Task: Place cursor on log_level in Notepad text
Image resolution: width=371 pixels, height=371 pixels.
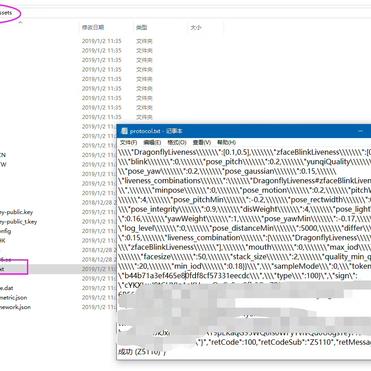Action: point(140,228)
